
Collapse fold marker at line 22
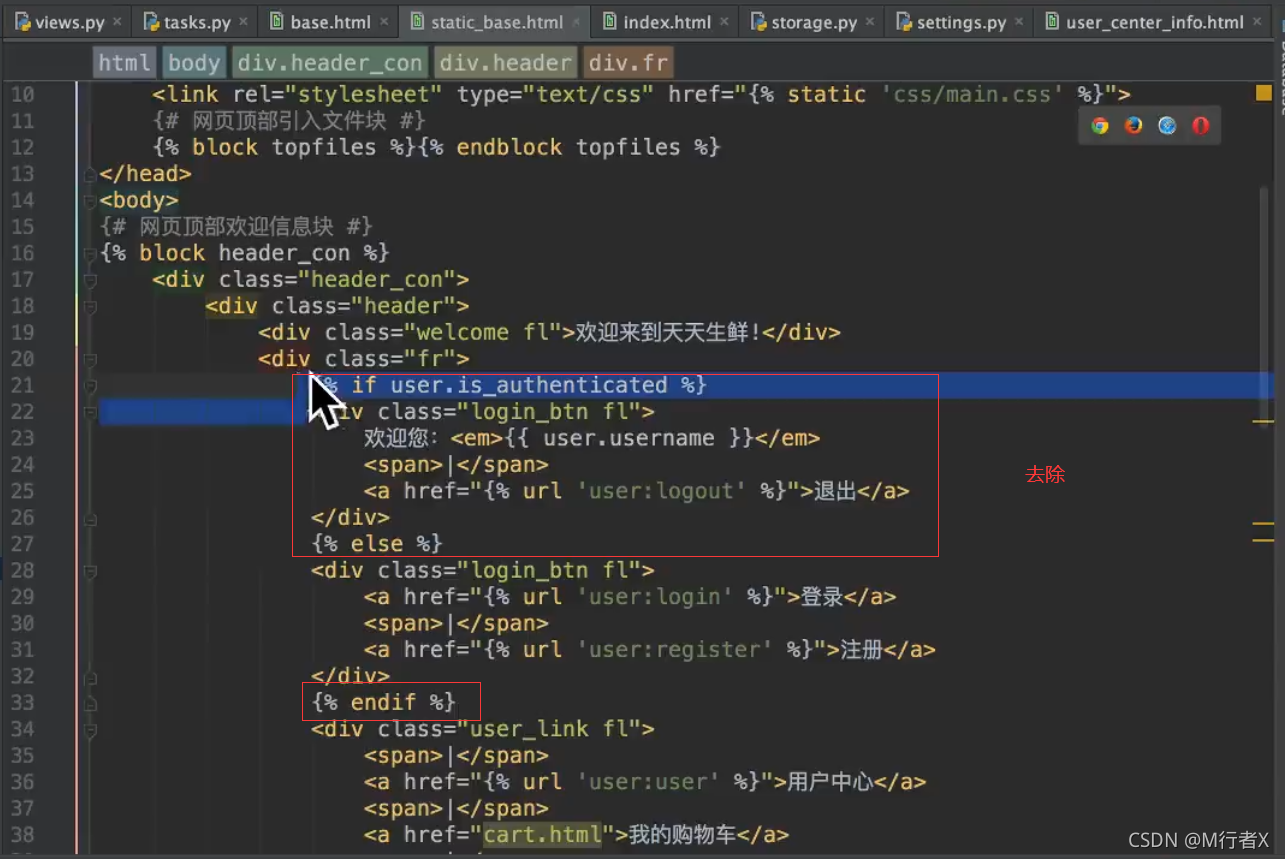pyautogui.click(x=90, y=412)
